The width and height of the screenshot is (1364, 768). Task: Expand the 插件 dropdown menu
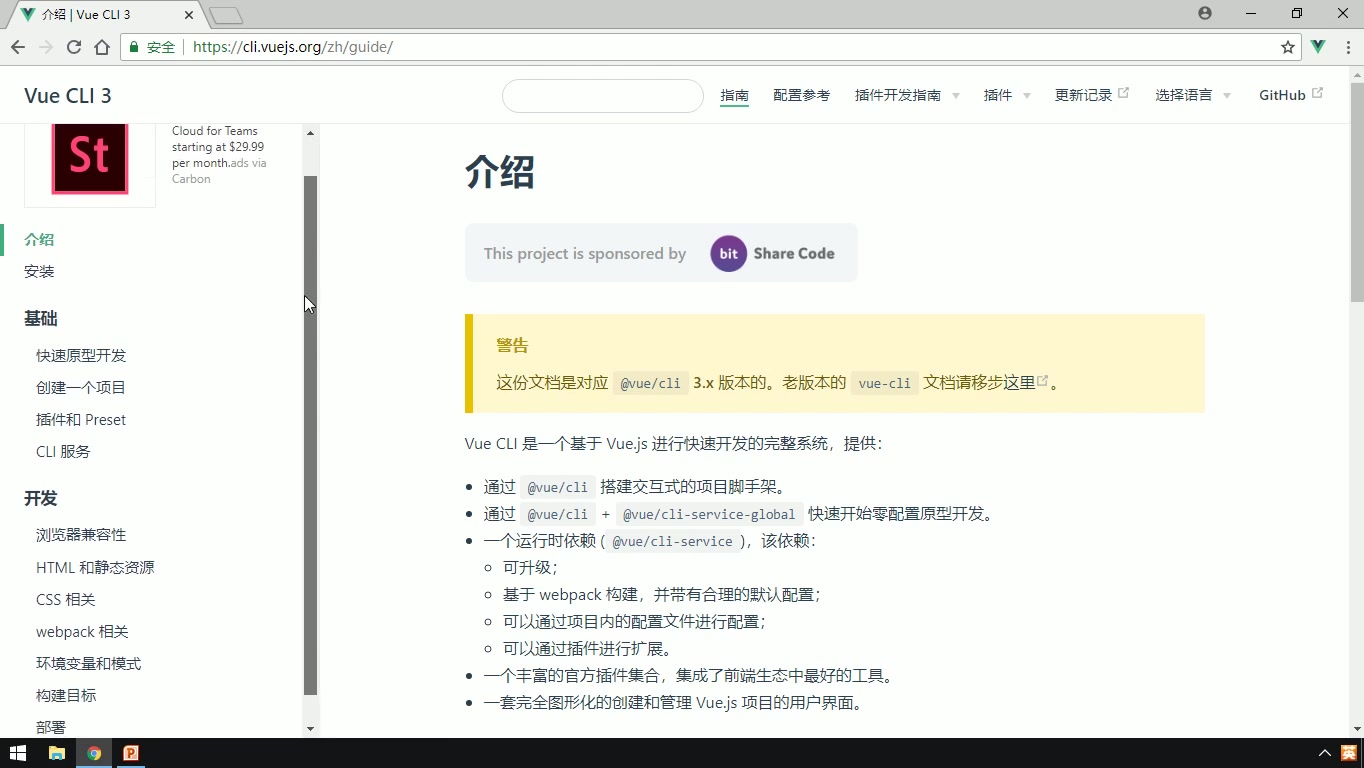click(x=1007, y=95)
